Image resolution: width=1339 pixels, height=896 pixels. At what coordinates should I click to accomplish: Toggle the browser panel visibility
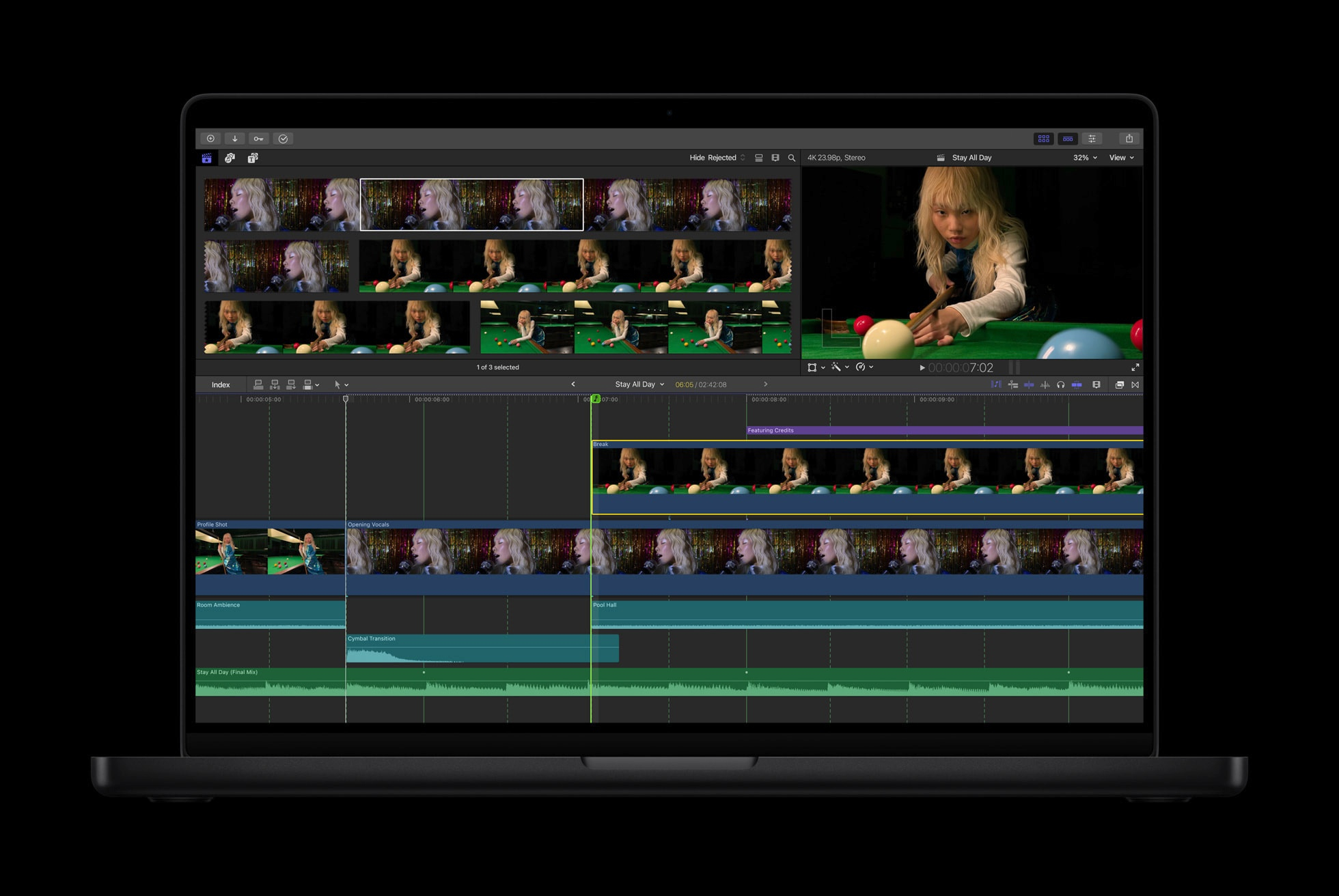point(1043,139)
